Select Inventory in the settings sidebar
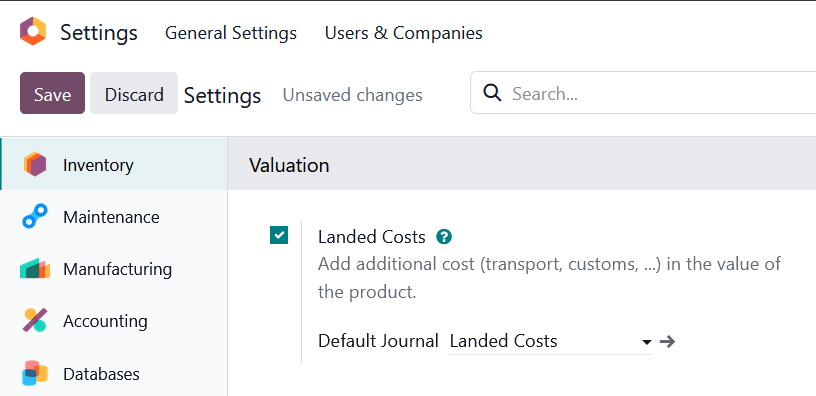 pyautogui.click(x=114, y=164)
